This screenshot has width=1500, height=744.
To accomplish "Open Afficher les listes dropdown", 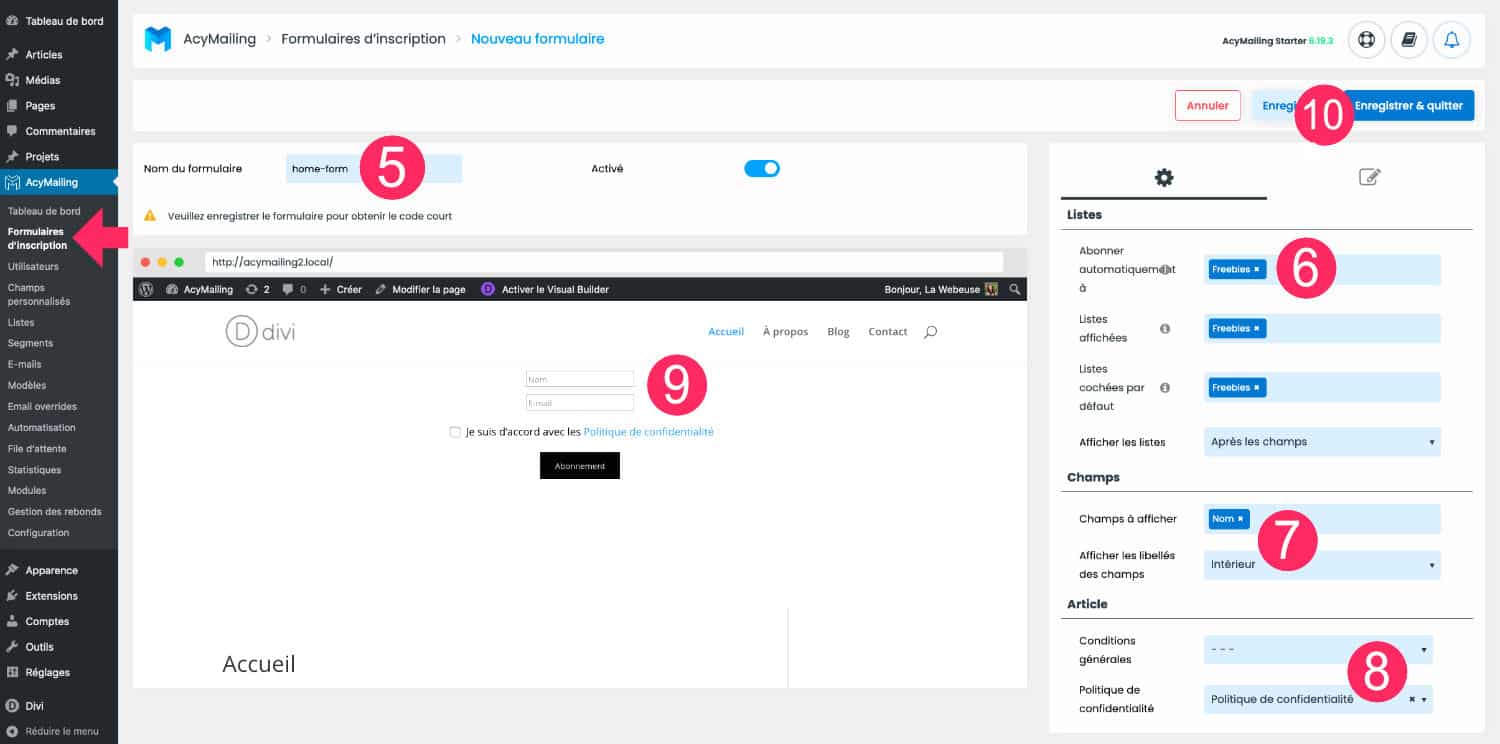I will [x=1322, y=441].
